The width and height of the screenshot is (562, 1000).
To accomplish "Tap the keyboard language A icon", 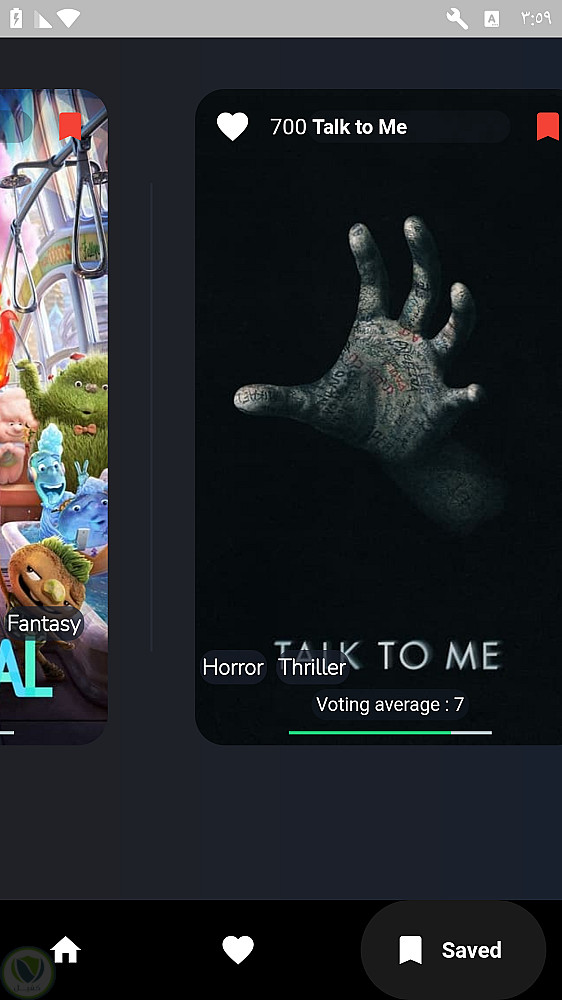I will (492, 18).
